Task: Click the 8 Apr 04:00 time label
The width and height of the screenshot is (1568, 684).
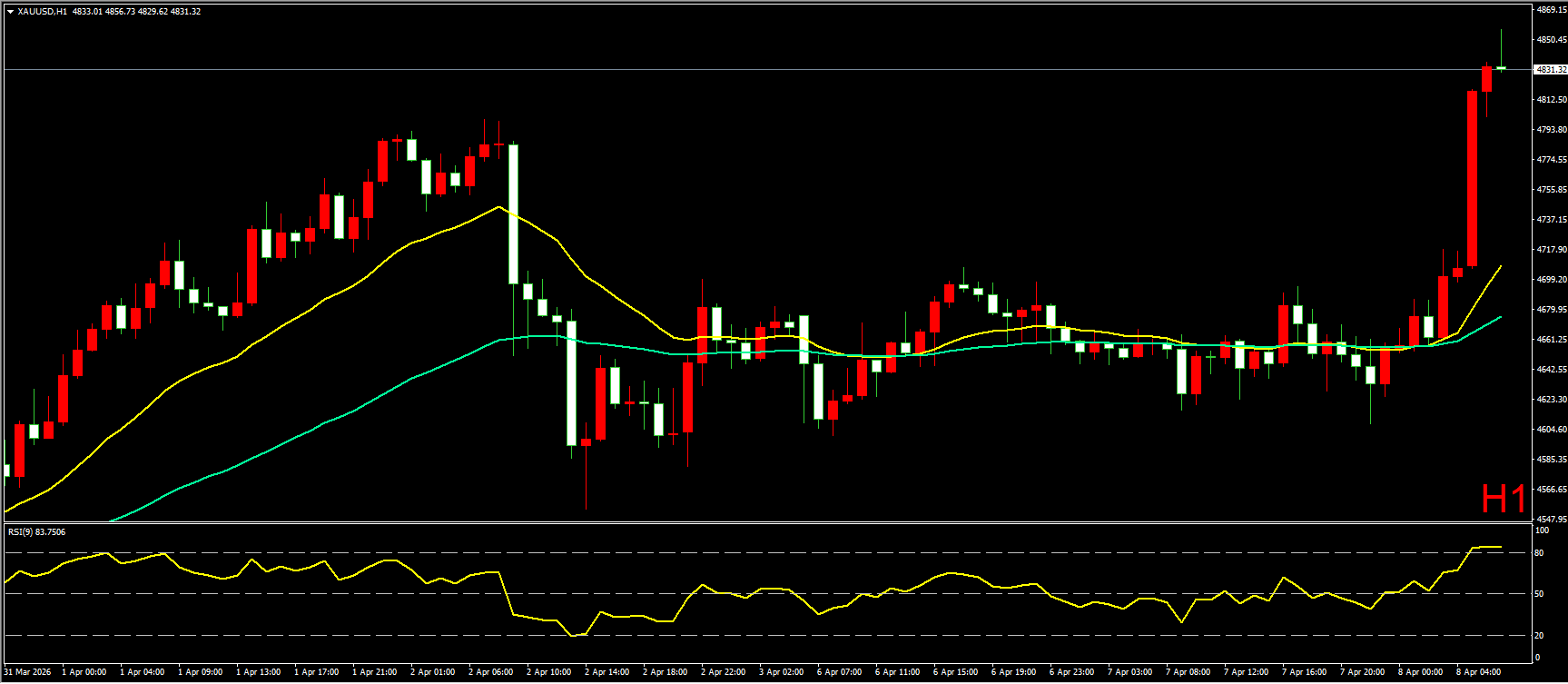Action: point(1478,672)
